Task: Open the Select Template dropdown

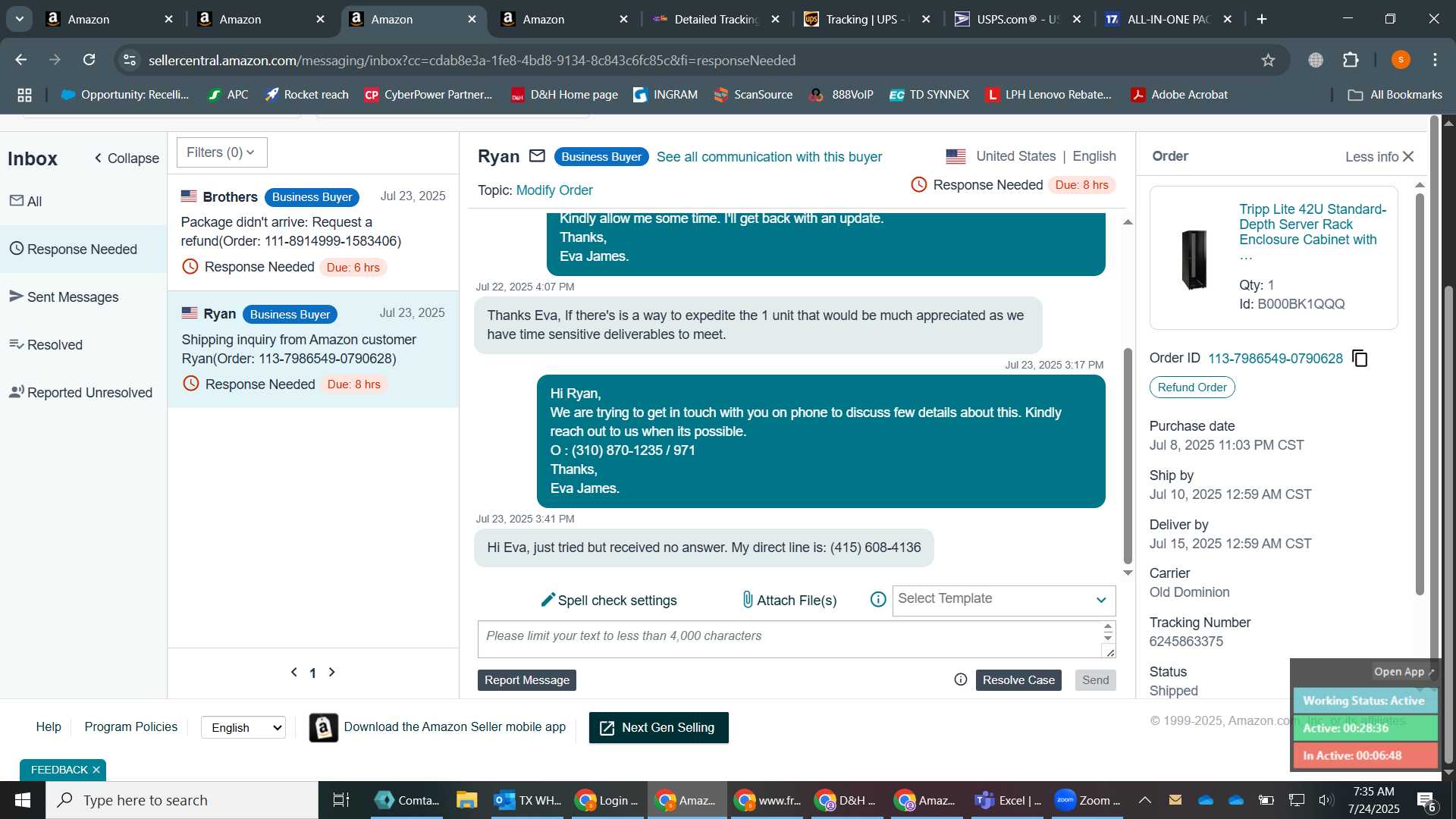Action: coord(1003,600)
